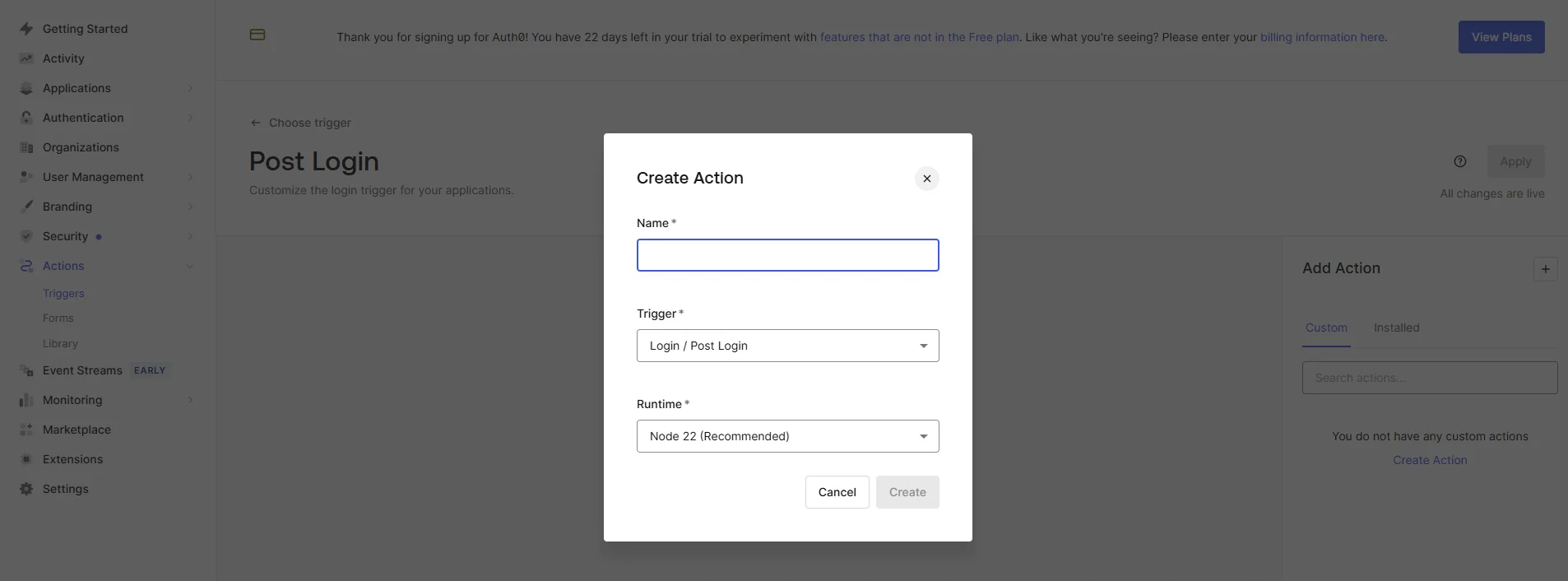
Task: Click the Cancel button
Action: point(837,492)
